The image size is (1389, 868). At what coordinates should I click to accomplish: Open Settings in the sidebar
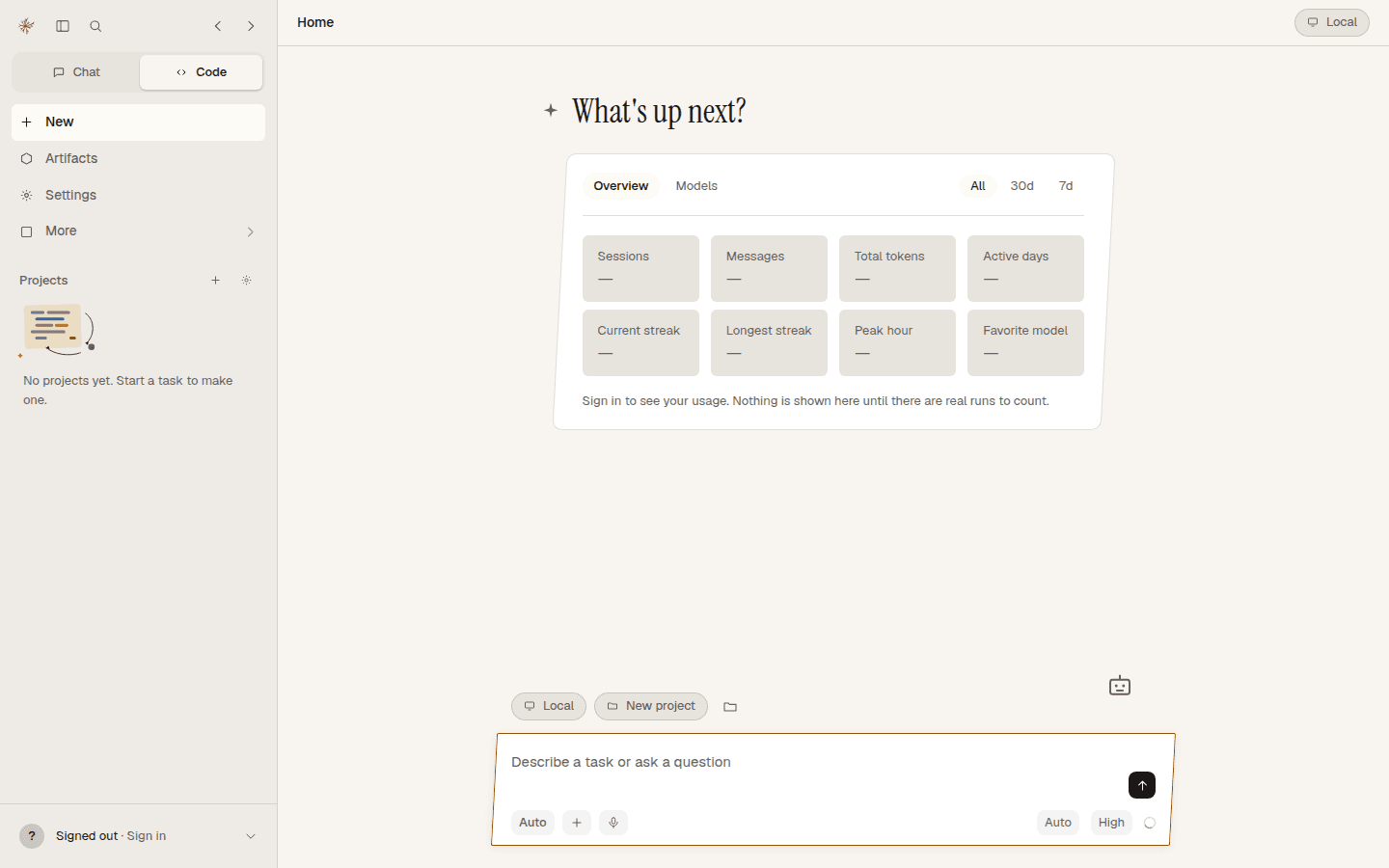pyautogui.click(x=138, y=195)
